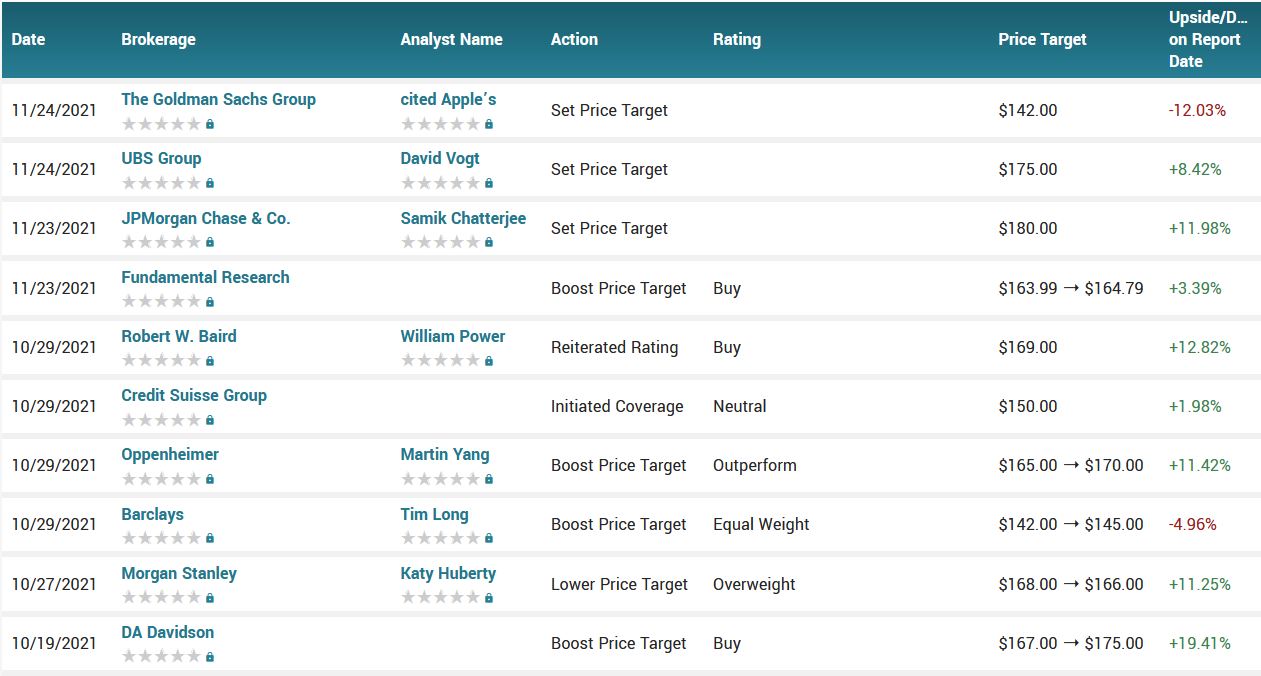Open the Robert W. Baird link
Image resolution: width=1261 pixels, height=676 pixels.
(x=179, y=336)
